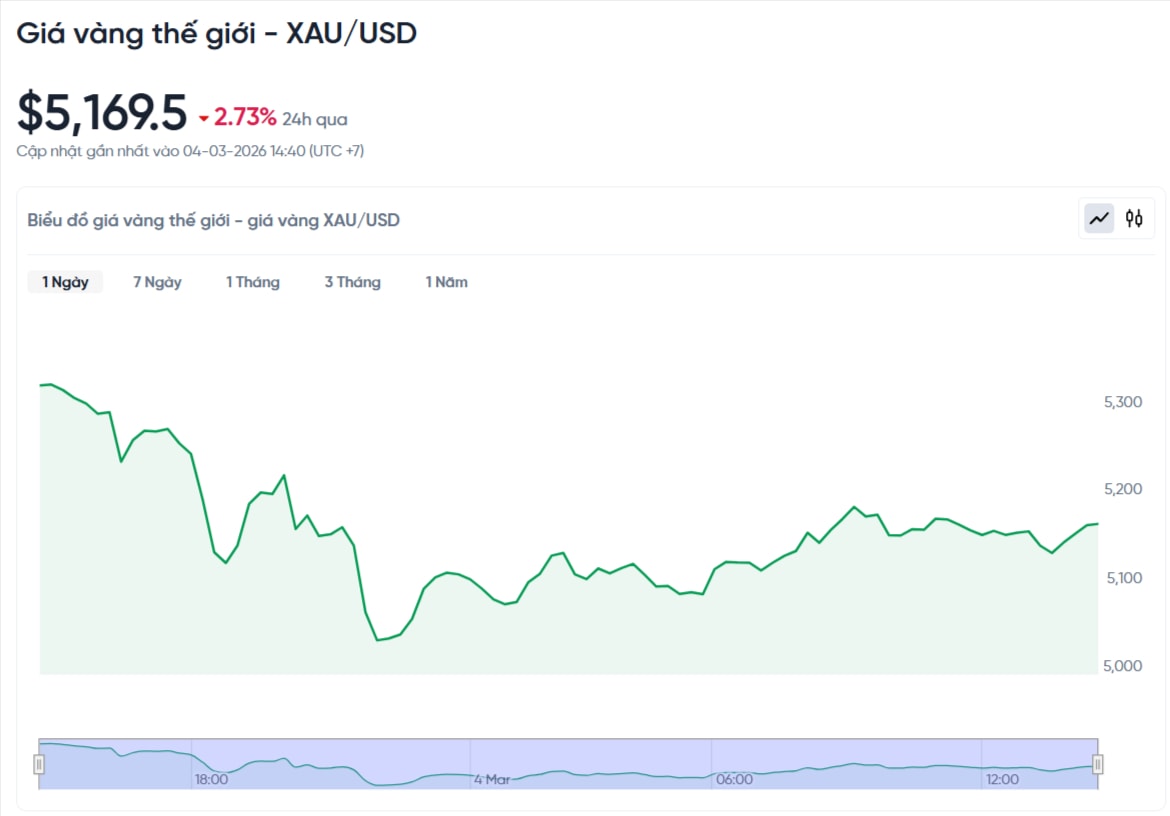1170x816 pixels.
Task: Click the 5,000 y-axis label
Action: [x=1122, y=666]
